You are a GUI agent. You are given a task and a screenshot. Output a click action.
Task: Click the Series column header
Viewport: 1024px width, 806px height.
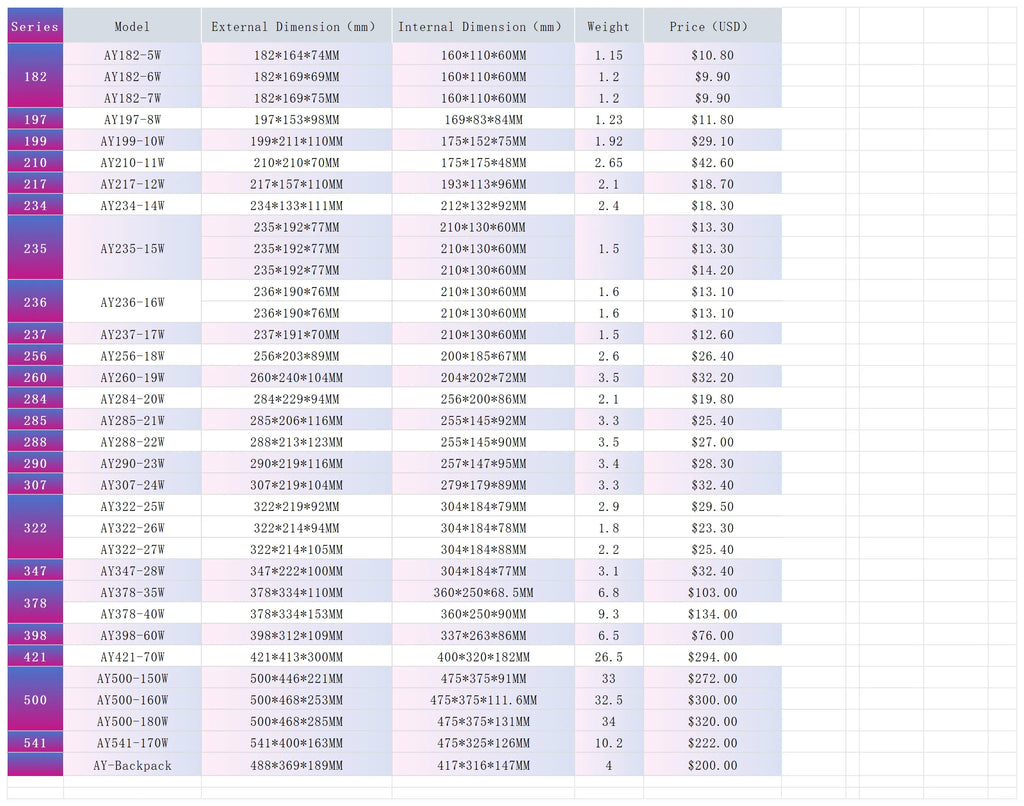[35, 26]
